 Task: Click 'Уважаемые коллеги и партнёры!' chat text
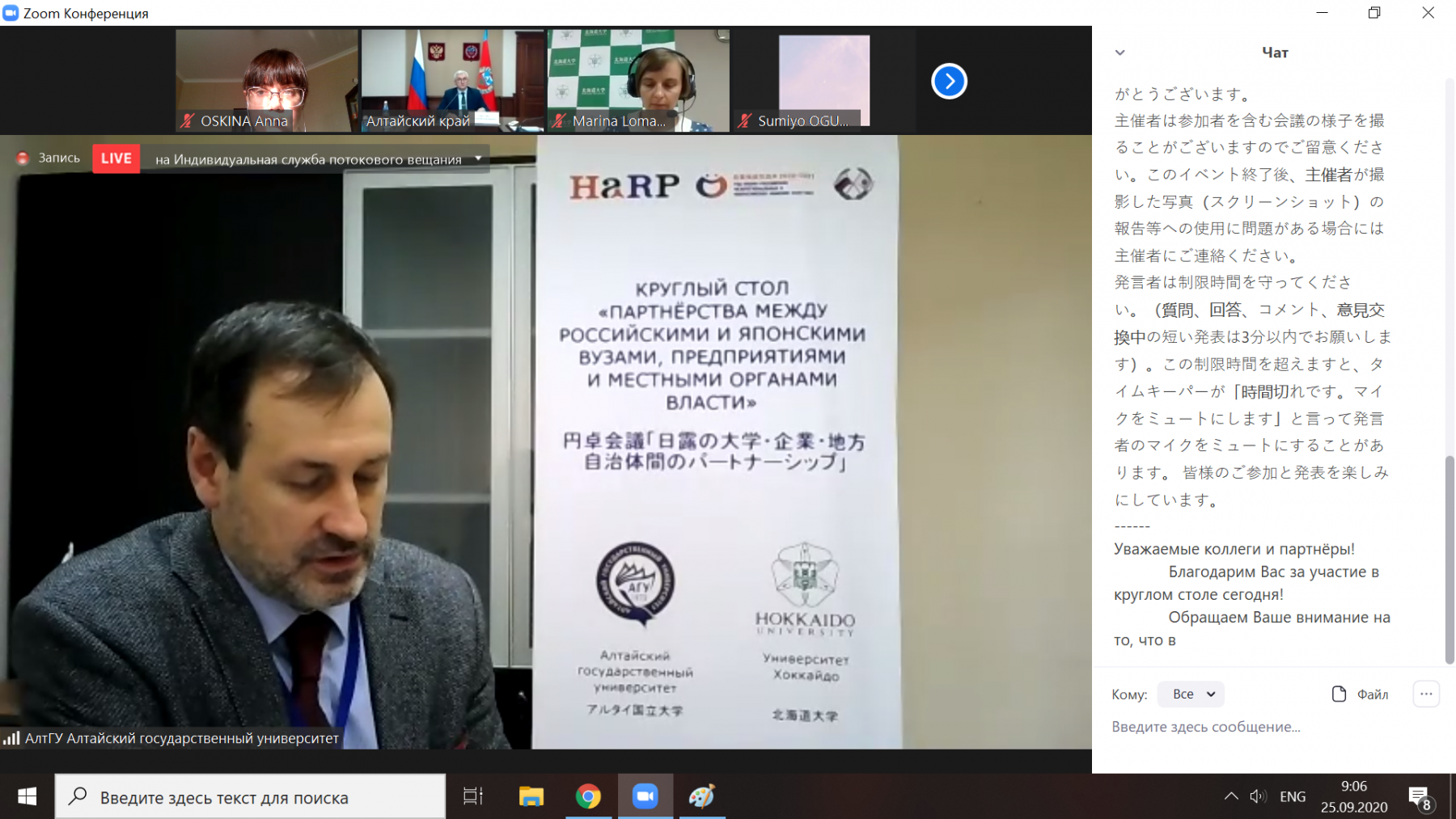1234,549
